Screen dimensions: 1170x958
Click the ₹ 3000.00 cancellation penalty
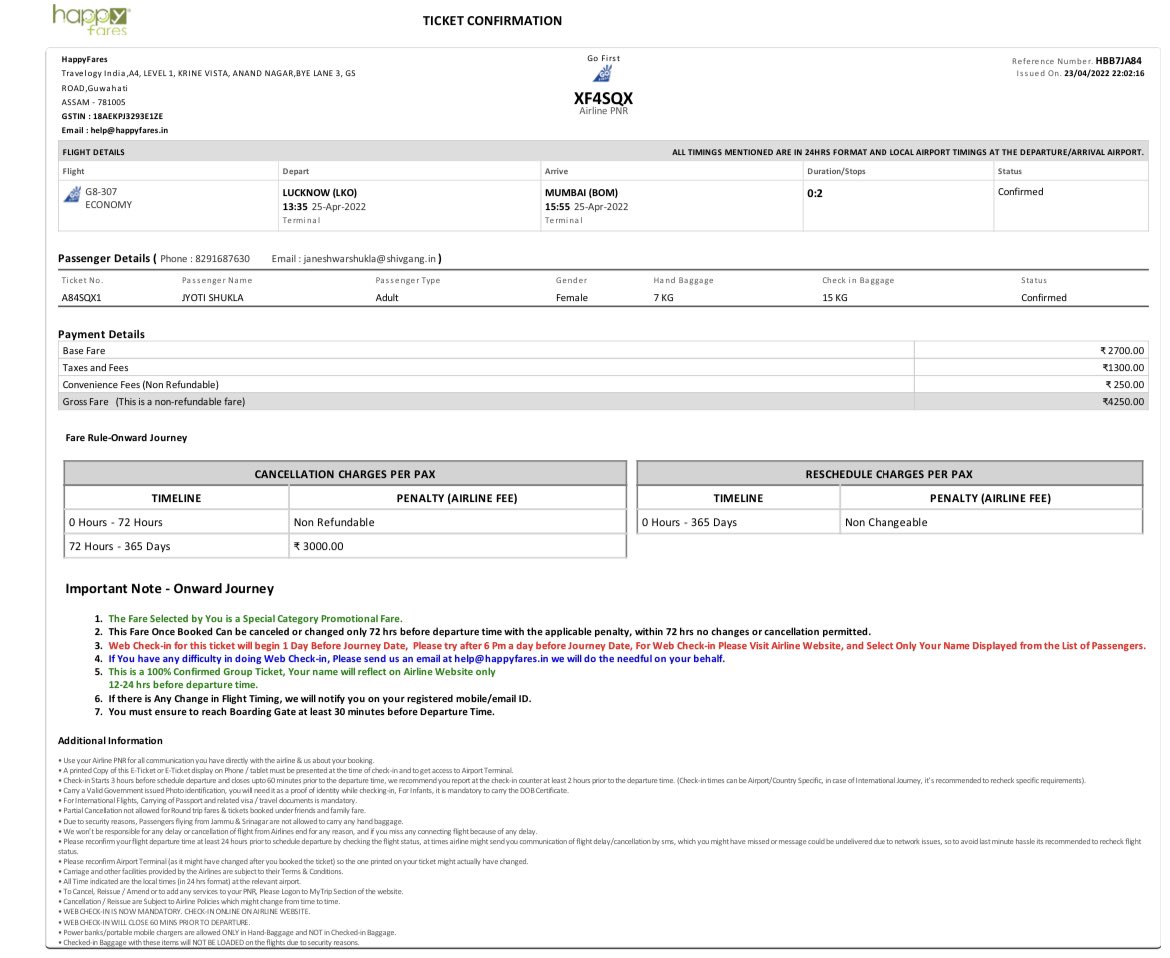click(457, 546)
